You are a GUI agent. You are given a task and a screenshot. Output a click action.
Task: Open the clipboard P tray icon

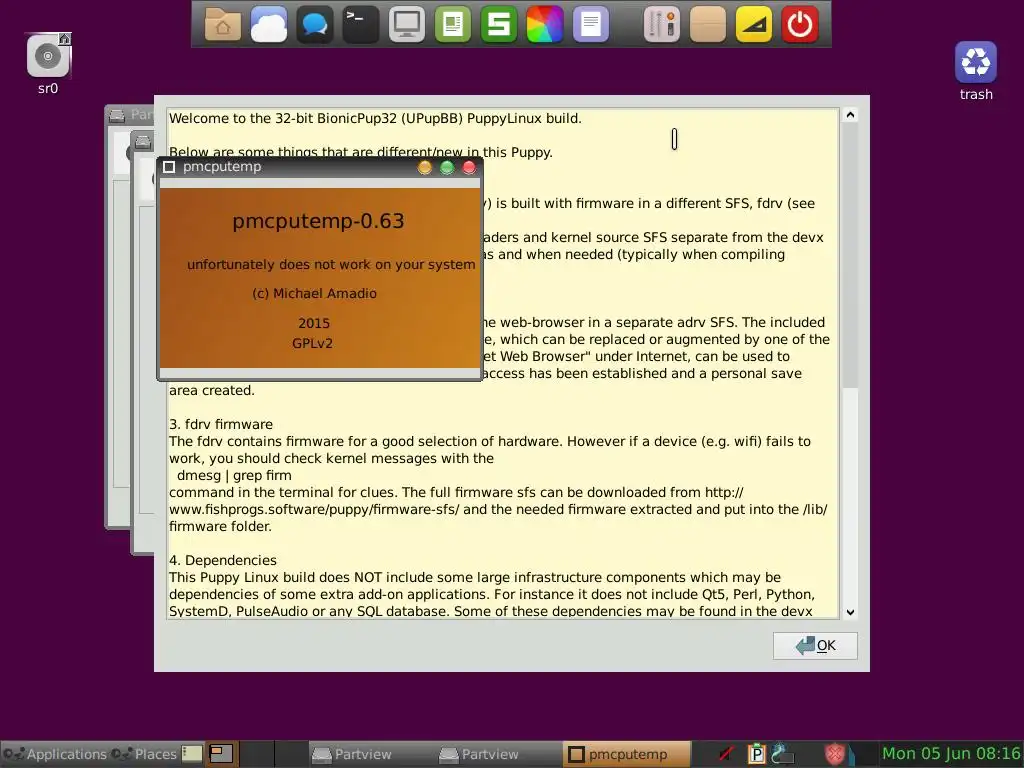tap(756, 754)
